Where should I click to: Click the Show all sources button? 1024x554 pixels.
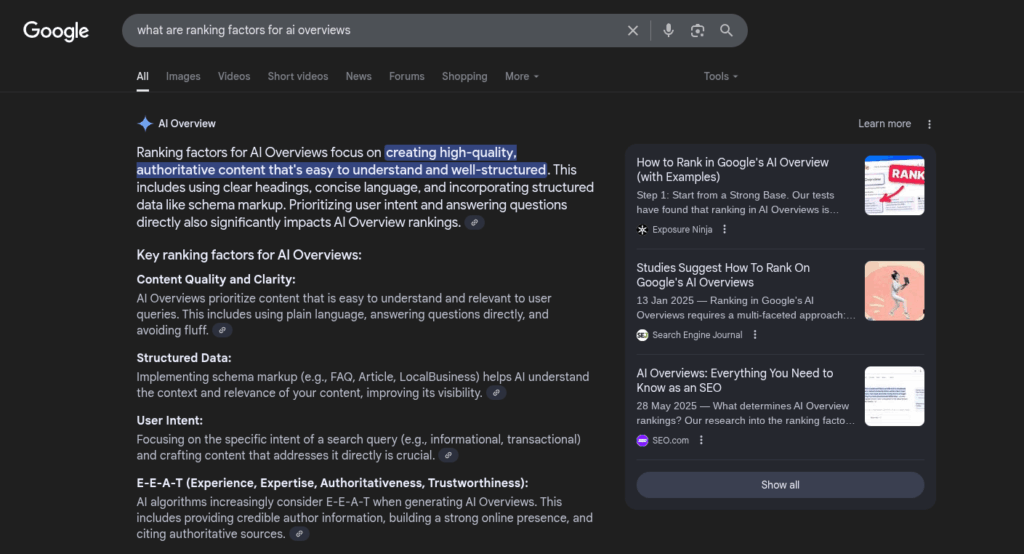click(780, 485)
